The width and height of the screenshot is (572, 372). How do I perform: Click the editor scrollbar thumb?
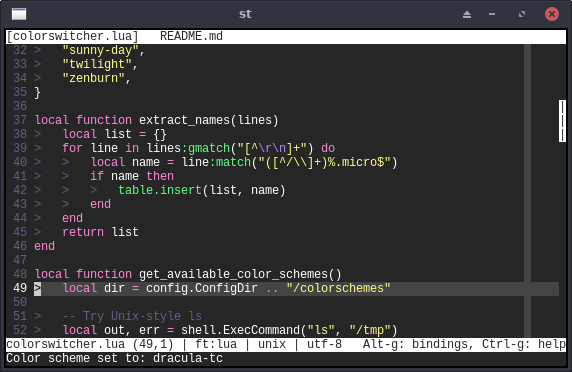point(562,121)
